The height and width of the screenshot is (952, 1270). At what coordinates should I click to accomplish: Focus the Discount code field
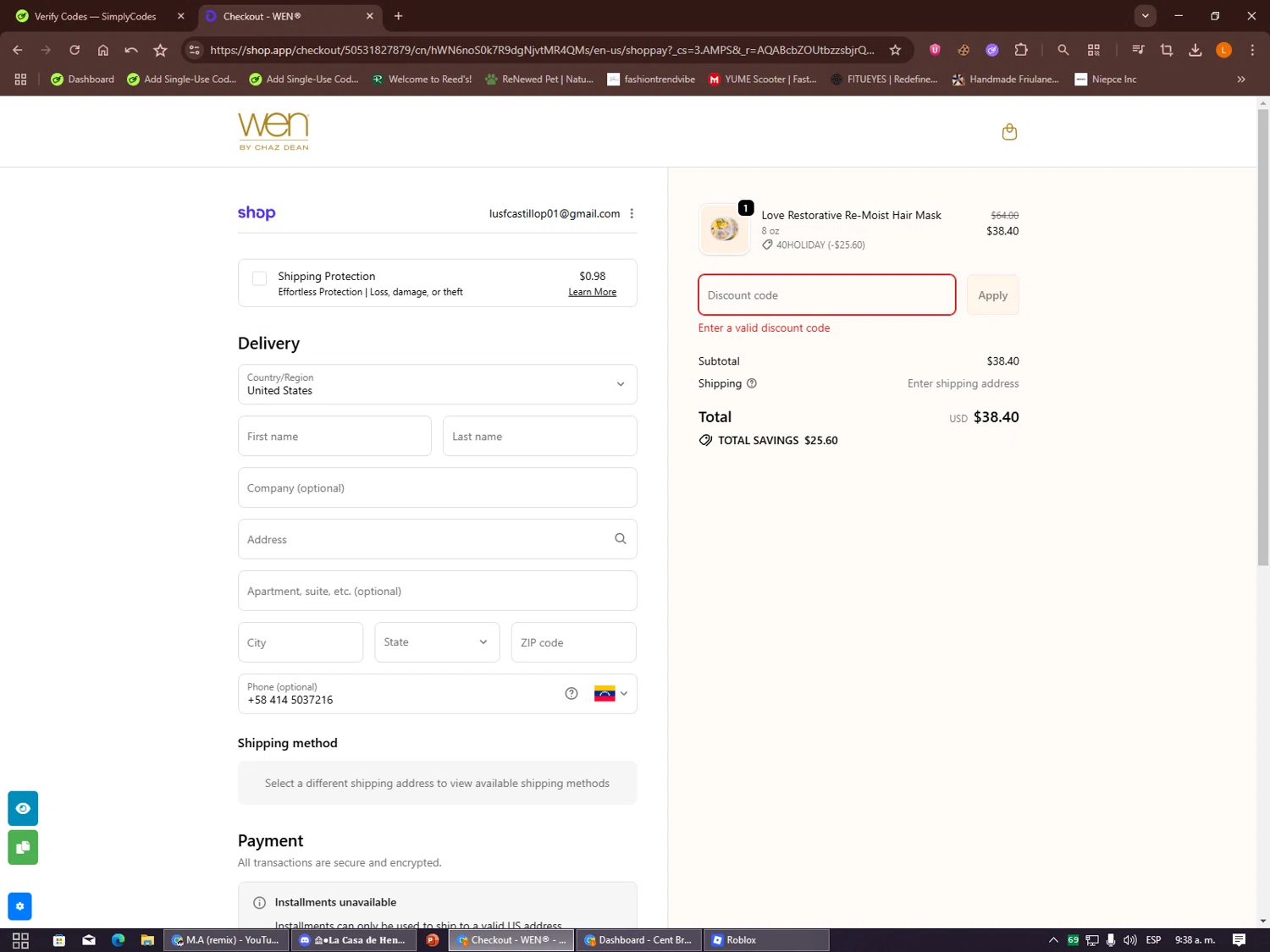[x=826, y=295]
